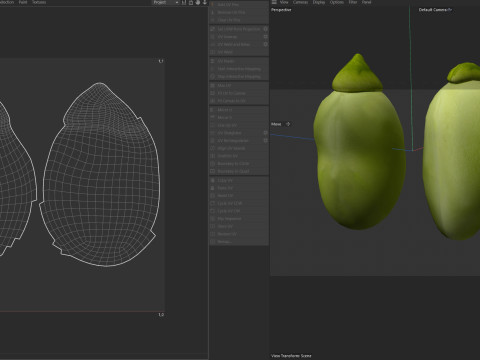Open options gear for UV Rectangularize row

pos(266,141)
